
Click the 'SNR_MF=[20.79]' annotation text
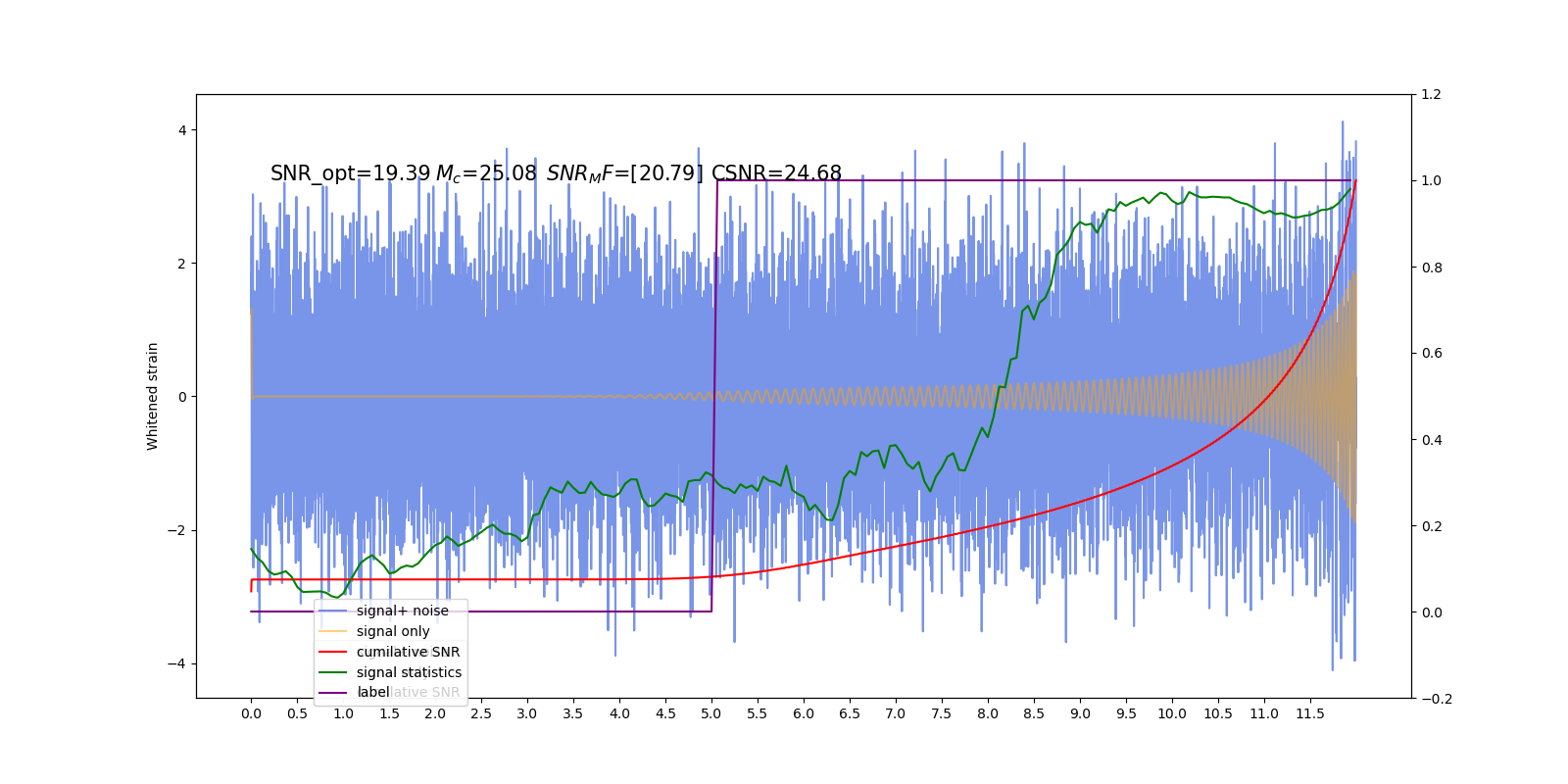click(x=624, y=173)
